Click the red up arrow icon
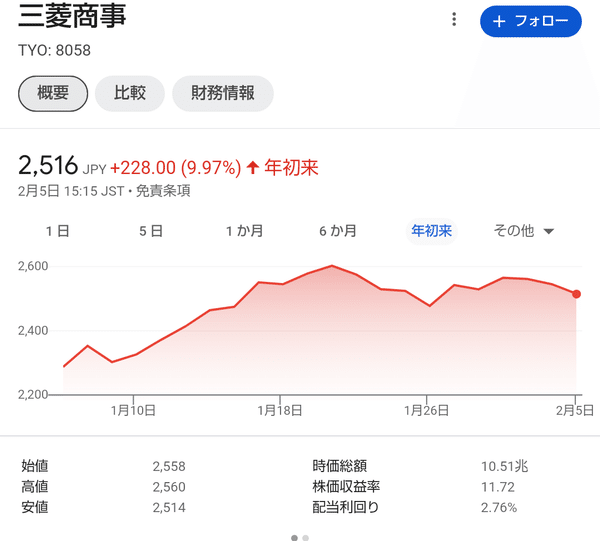This screenshot has height=541, width=600. click(253, 168)
